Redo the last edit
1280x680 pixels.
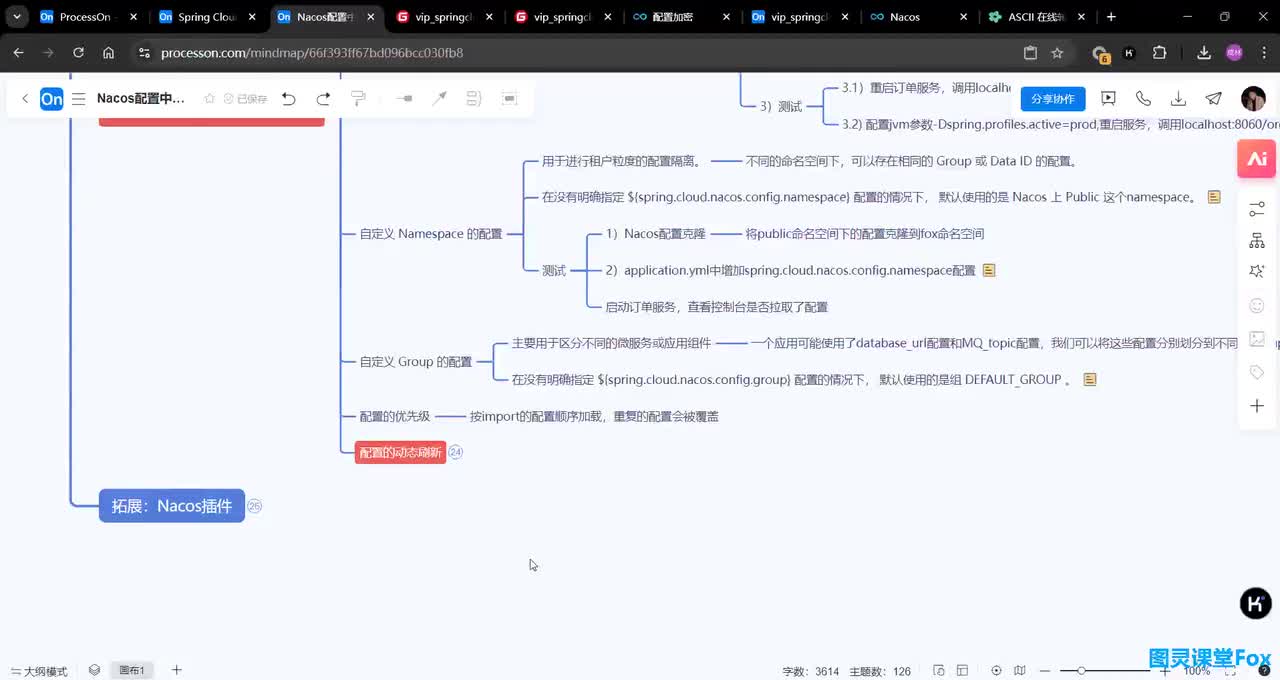pyautogui.click(x=323, y=98)
